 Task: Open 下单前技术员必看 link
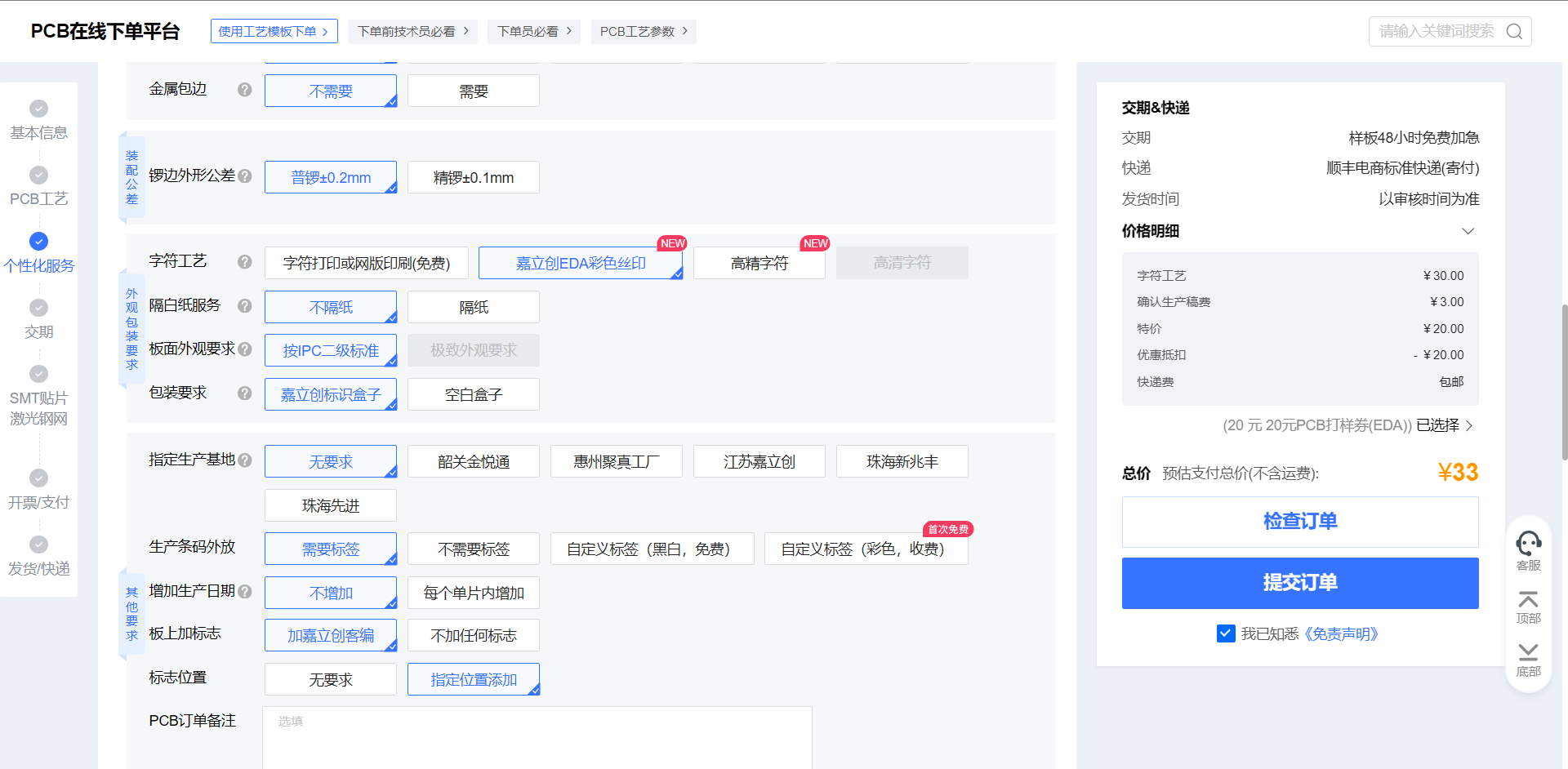tap(413, 31)
